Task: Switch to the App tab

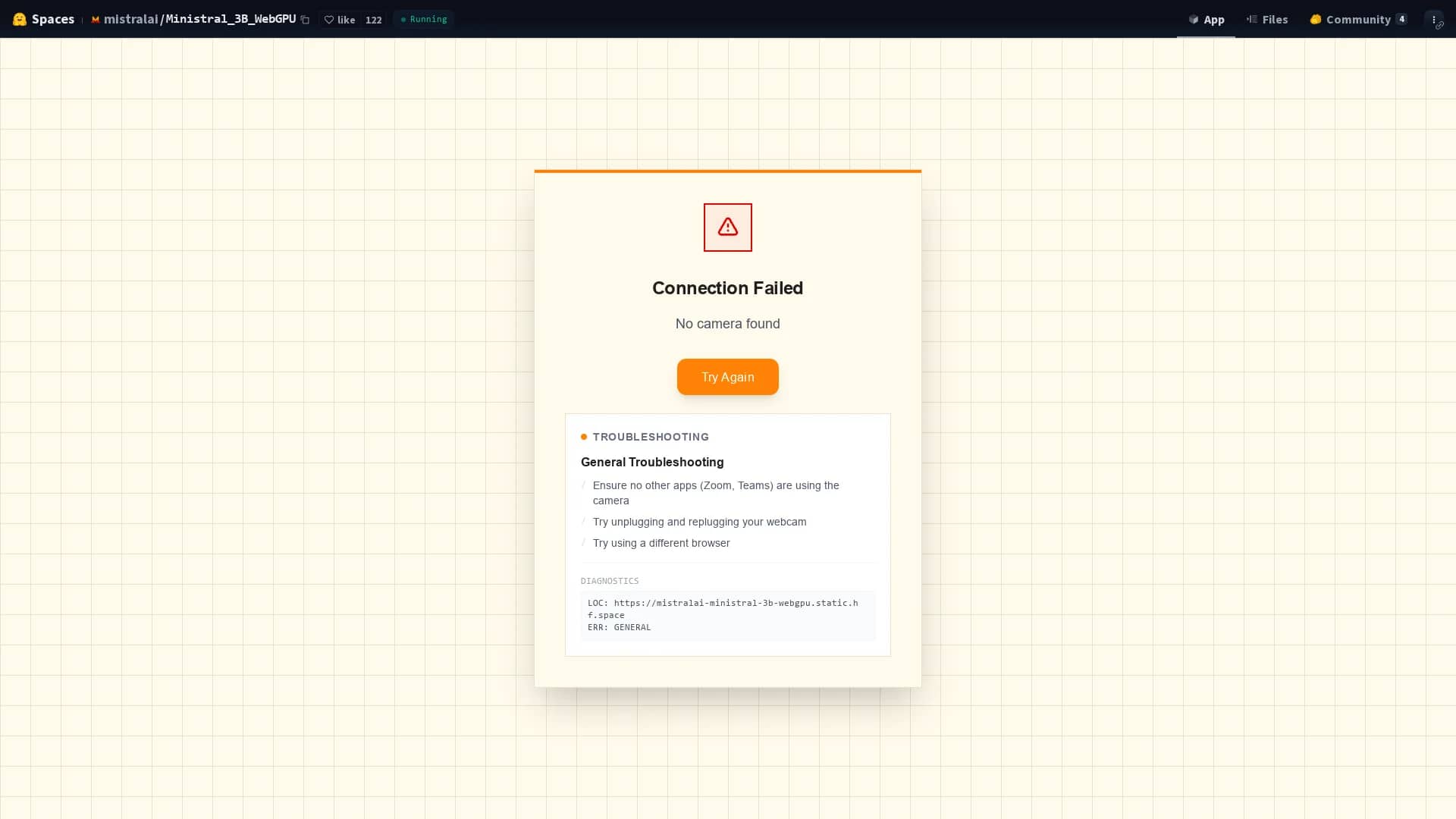Action: point(1206,20)
